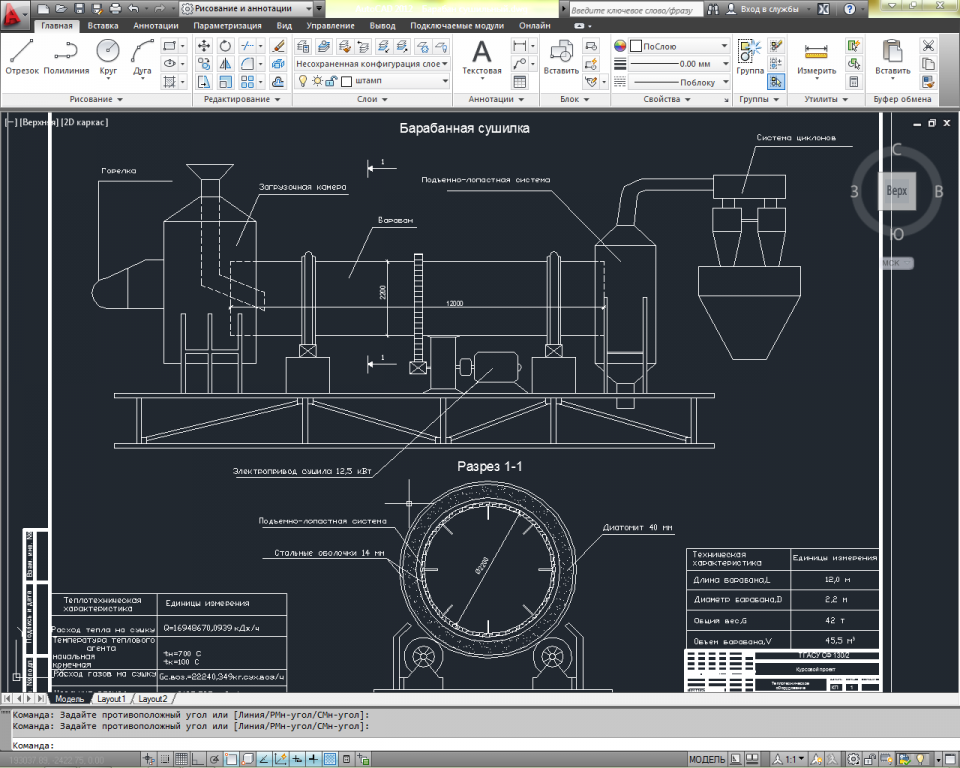This screenshot has height=768, width=960.
Task: Open the Поблоку linetype dropdown
Action: pyautogui.click(x=680, y=82)
